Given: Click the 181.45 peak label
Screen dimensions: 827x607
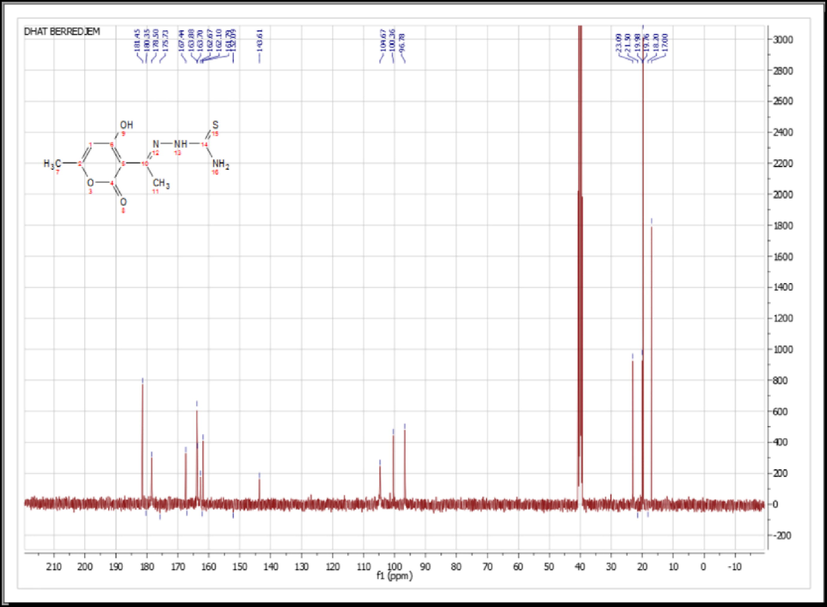Looking at the screenshot, I should click(138, 40).
